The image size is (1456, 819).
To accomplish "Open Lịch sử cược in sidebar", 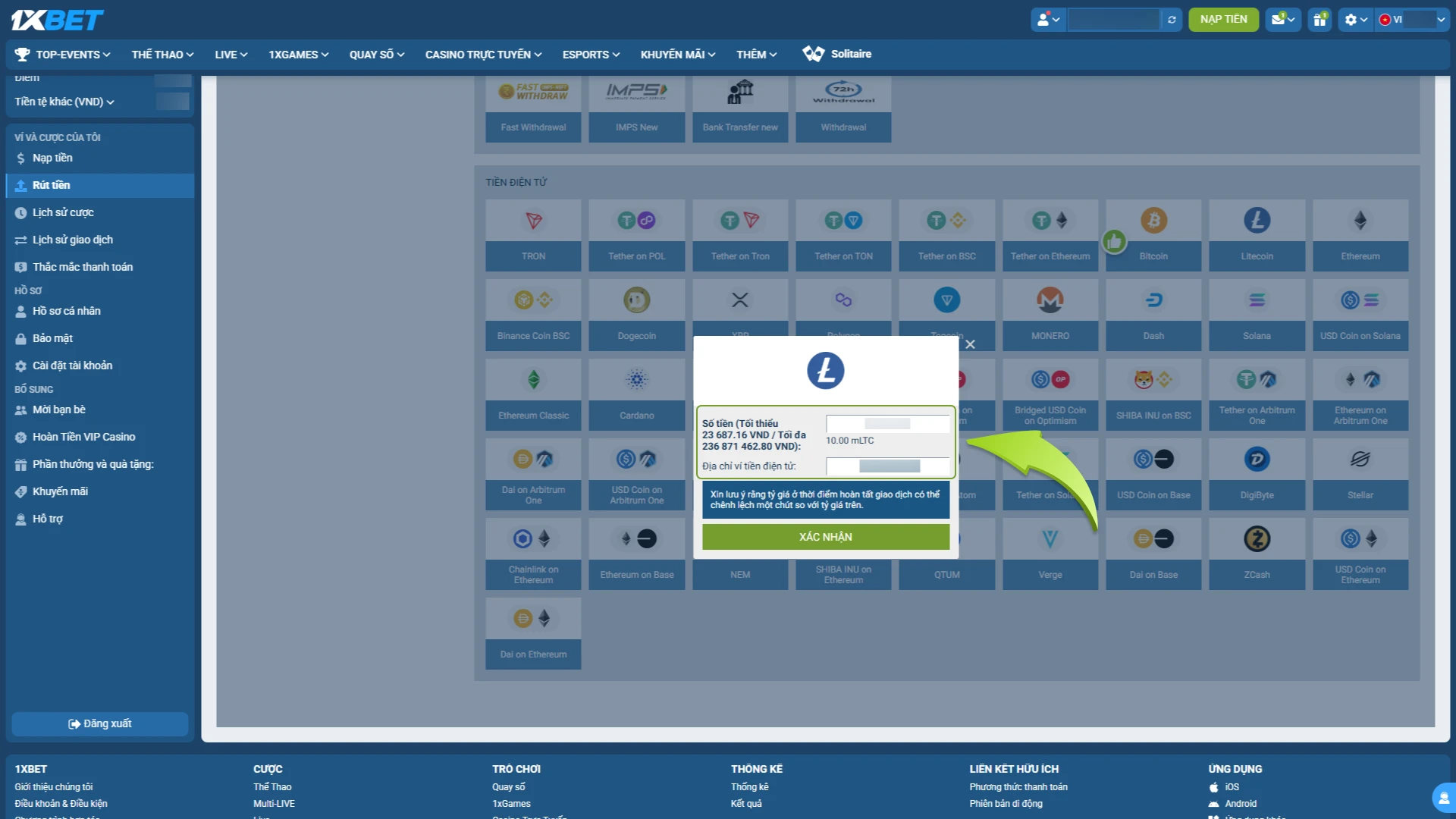I will click(x=100, y=212).
